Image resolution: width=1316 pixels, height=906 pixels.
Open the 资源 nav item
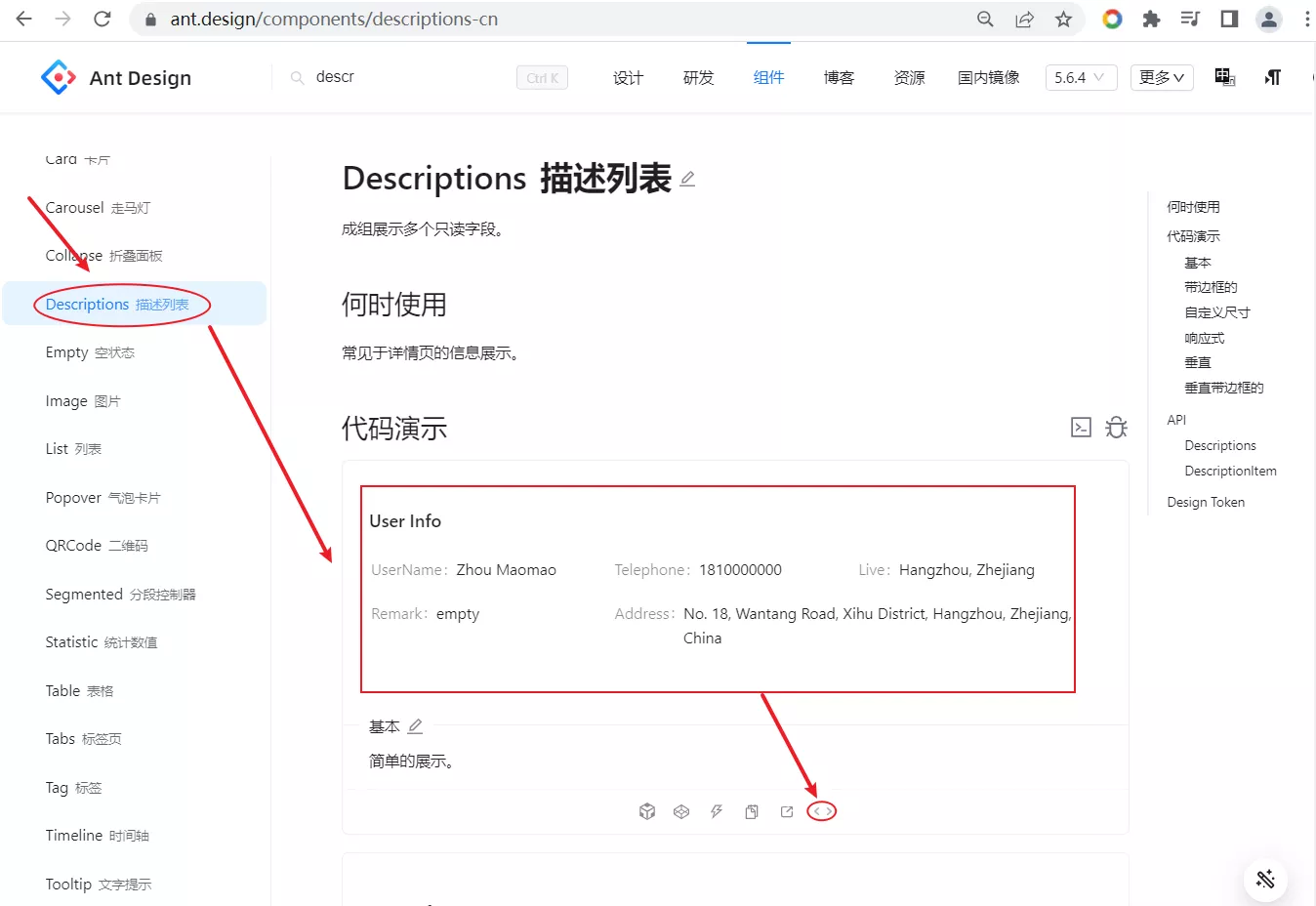[x=909, y=78]
